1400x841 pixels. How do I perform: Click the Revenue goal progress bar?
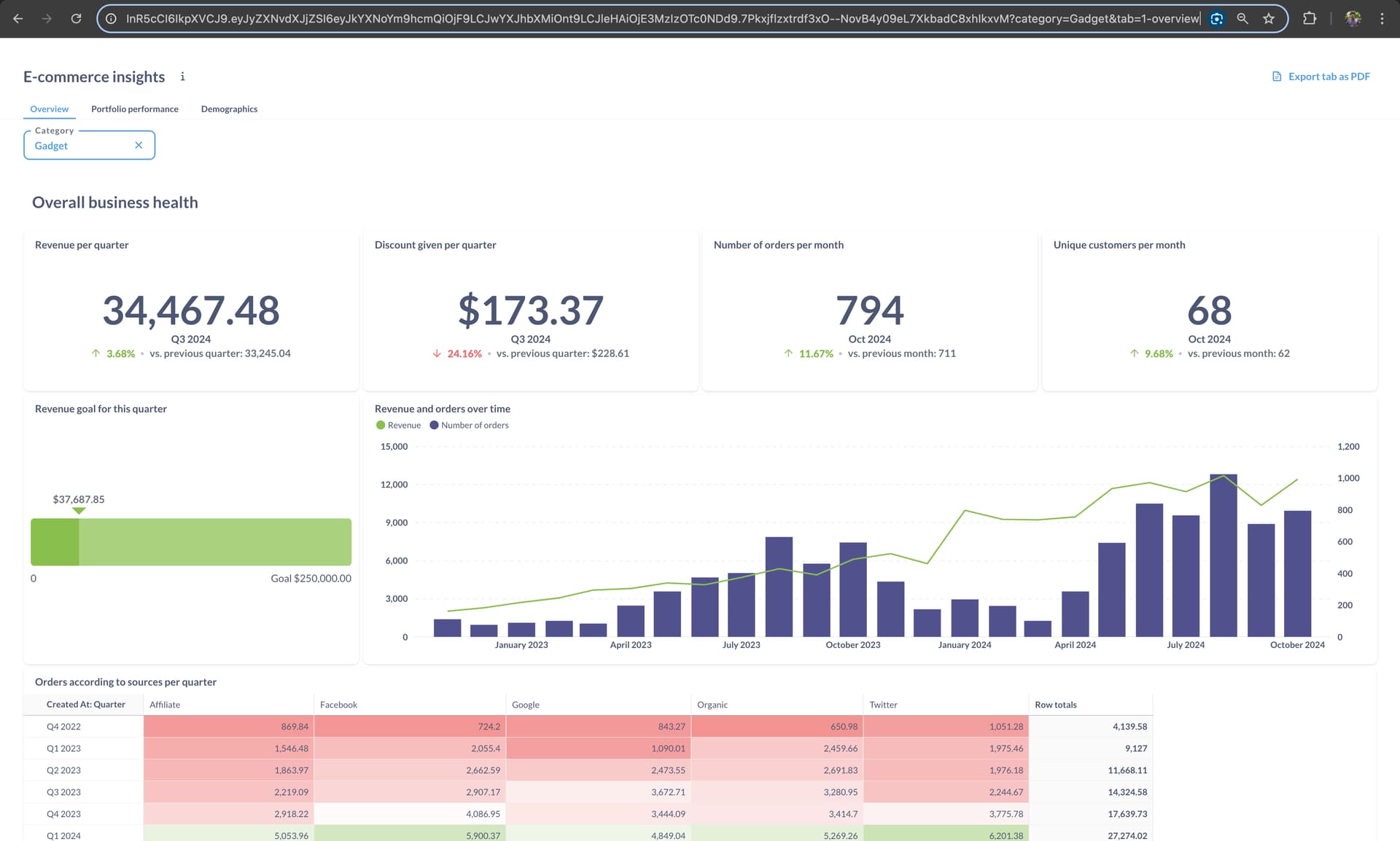pyautogui.click(x=191, y=541)
